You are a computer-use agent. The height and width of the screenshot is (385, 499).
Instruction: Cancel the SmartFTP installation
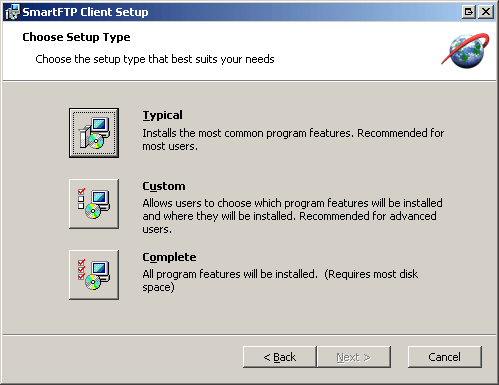[445, 357]
